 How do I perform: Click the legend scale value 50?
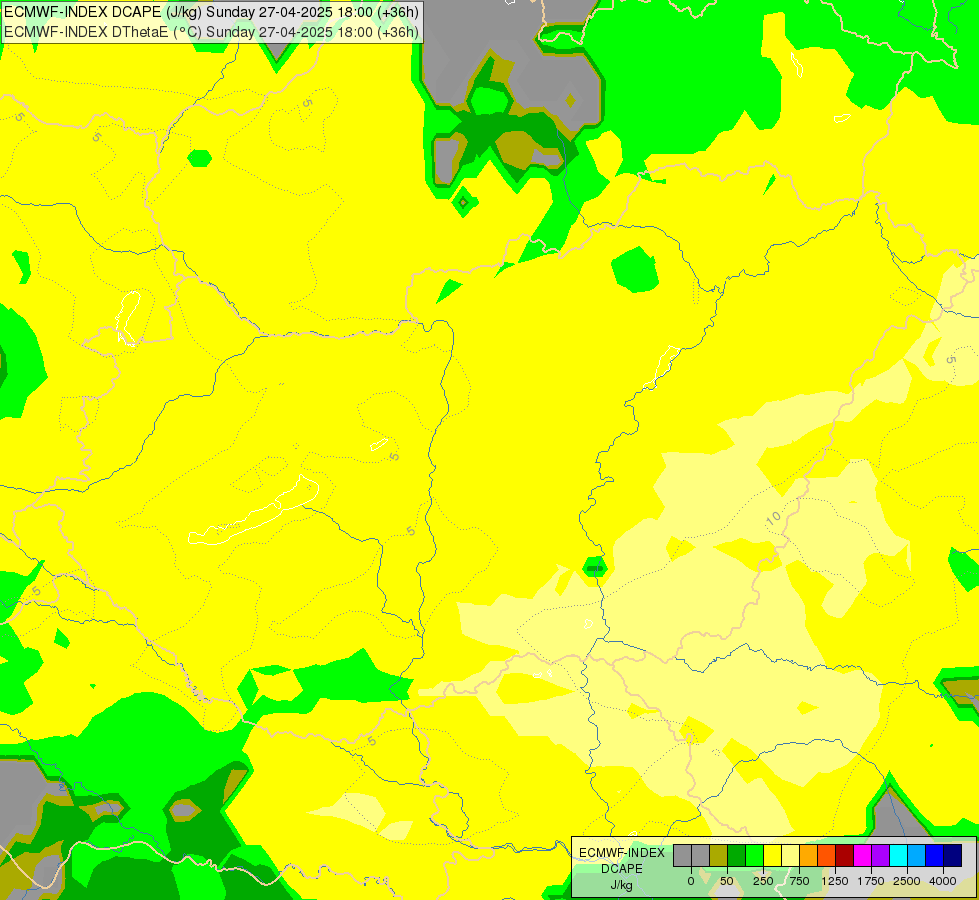pyautogui.click(x=727, y=881)
